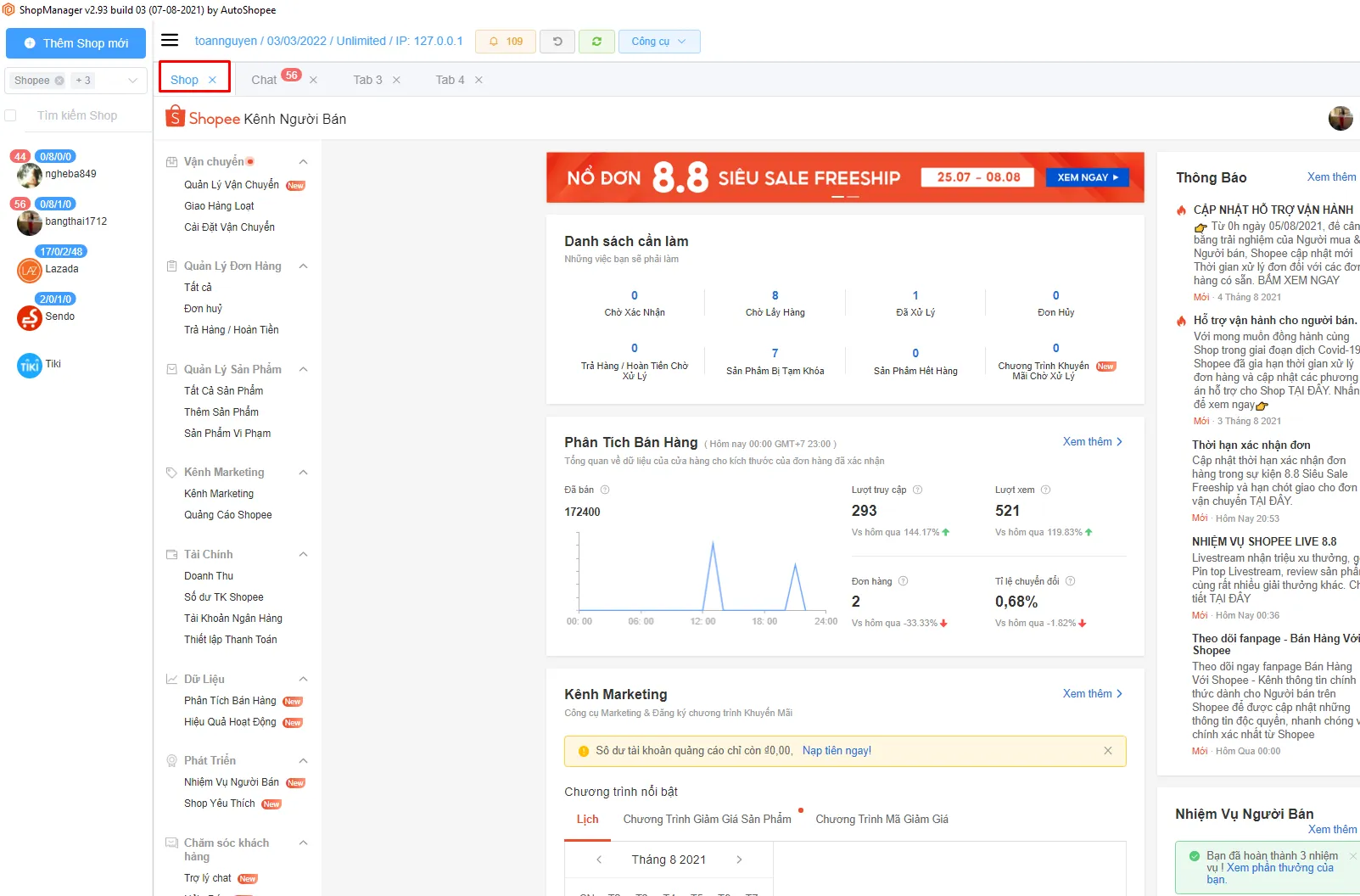Tick the select-all shops checkbox
Image resolution: width=1360 pixels, height=896 pixels.
pyautogui.click(x=11, y=115)
